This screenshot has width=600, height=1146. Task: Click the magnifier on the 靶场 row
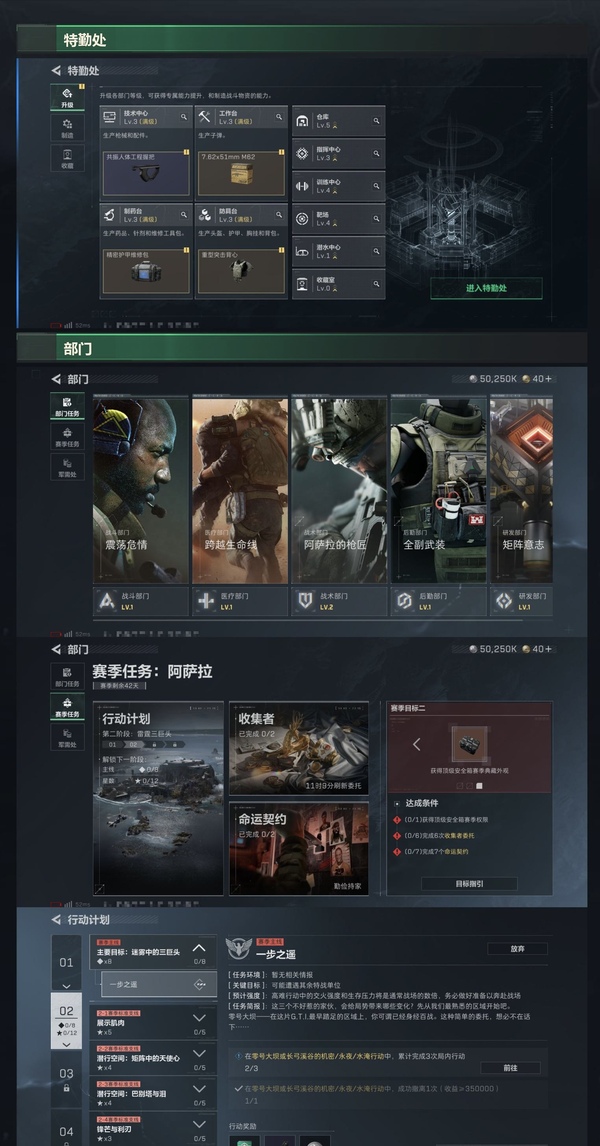[376, 219]
